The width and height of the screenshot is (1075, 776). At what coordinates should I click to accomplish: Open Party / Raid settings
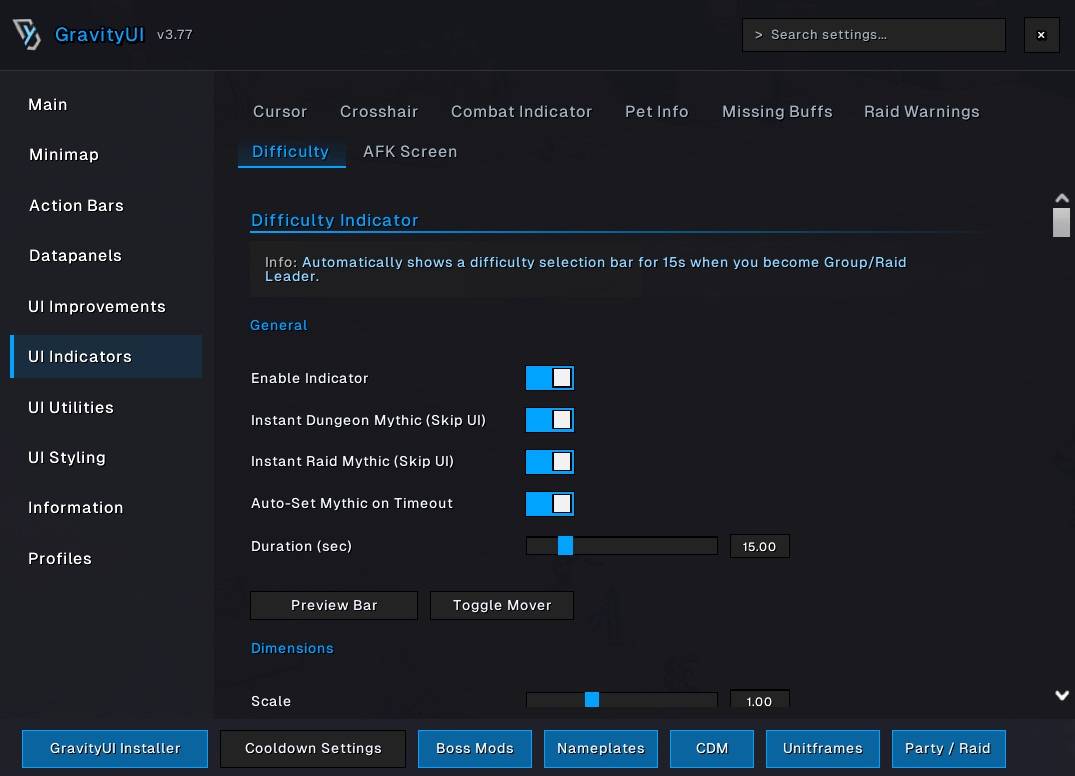[948, 749]
